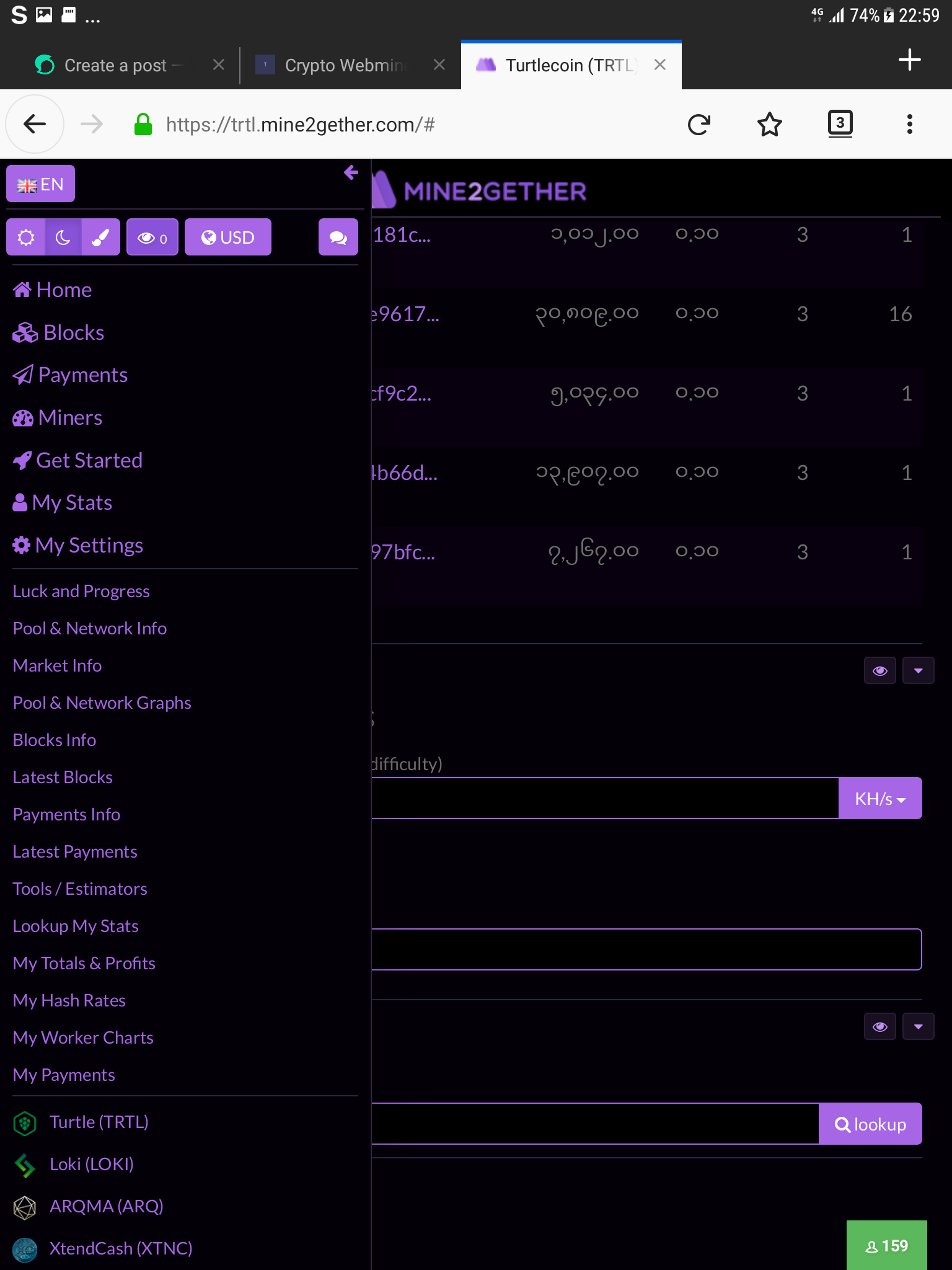Viewport: 952px width, 1270px height.
Task: Select the Turtle (TRTL) pool
Action: tap(99, 1122)
